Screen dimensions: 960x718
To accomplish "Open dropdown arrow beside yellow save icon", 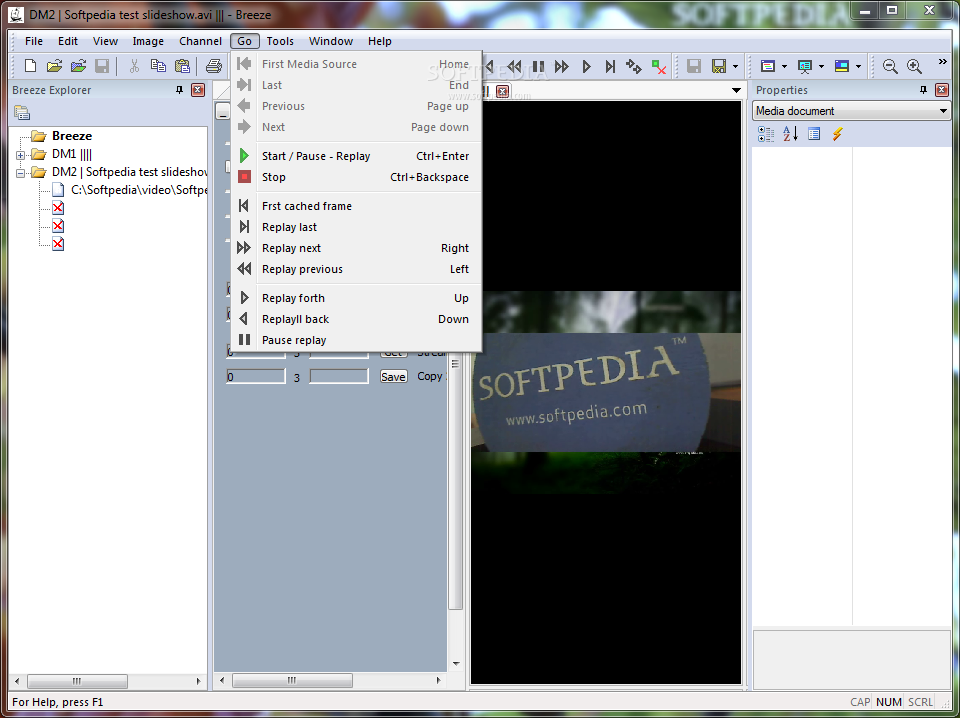I will point(735,66).
